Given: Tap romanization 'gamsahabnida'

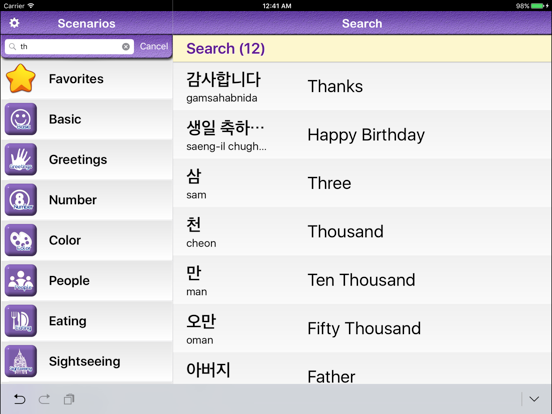Looking at the screenshot, I should (x=222, y=98).
